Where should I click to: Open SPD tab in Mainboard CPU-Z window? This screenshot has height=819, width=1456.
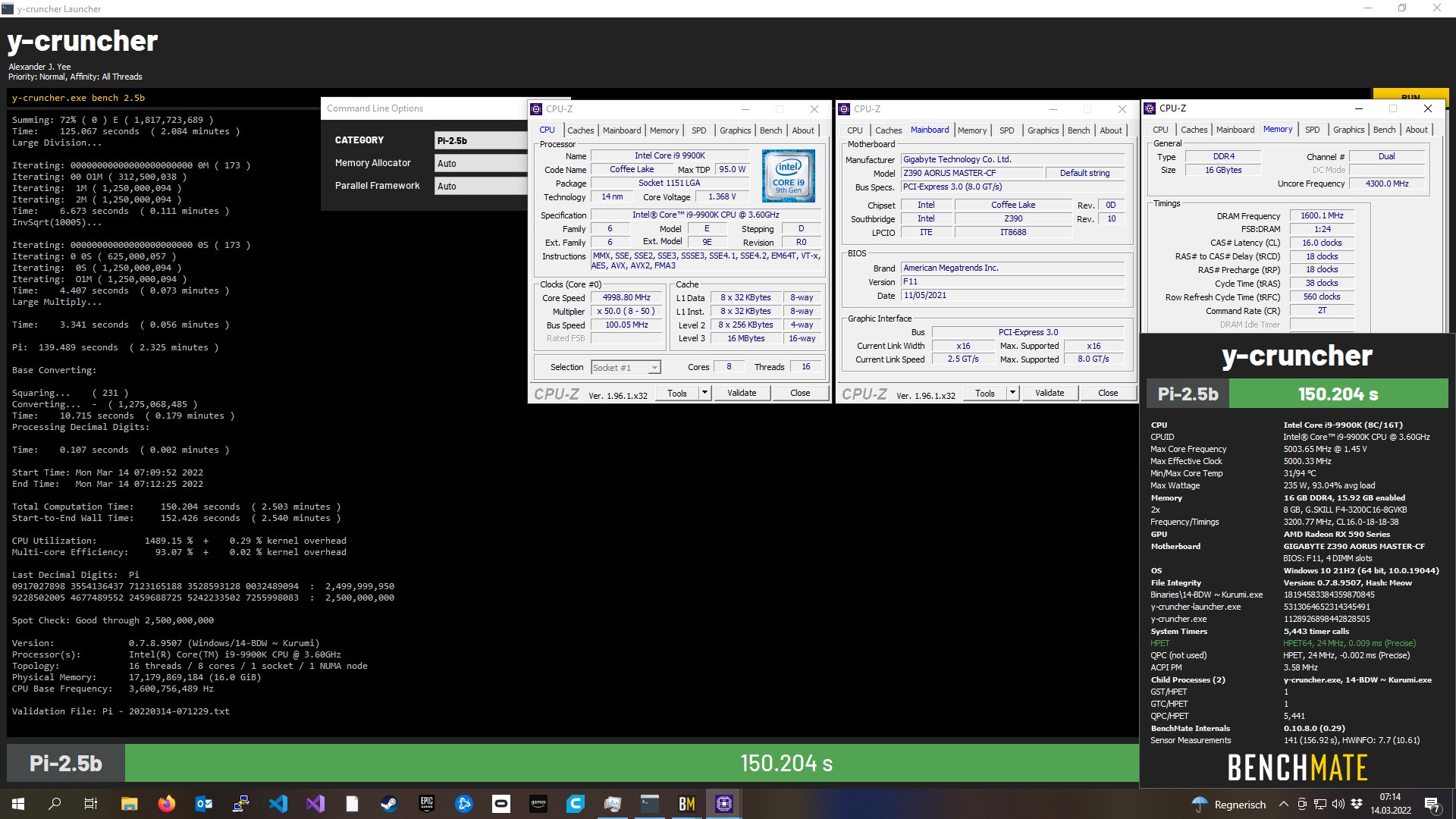[x=1007, y=130]
